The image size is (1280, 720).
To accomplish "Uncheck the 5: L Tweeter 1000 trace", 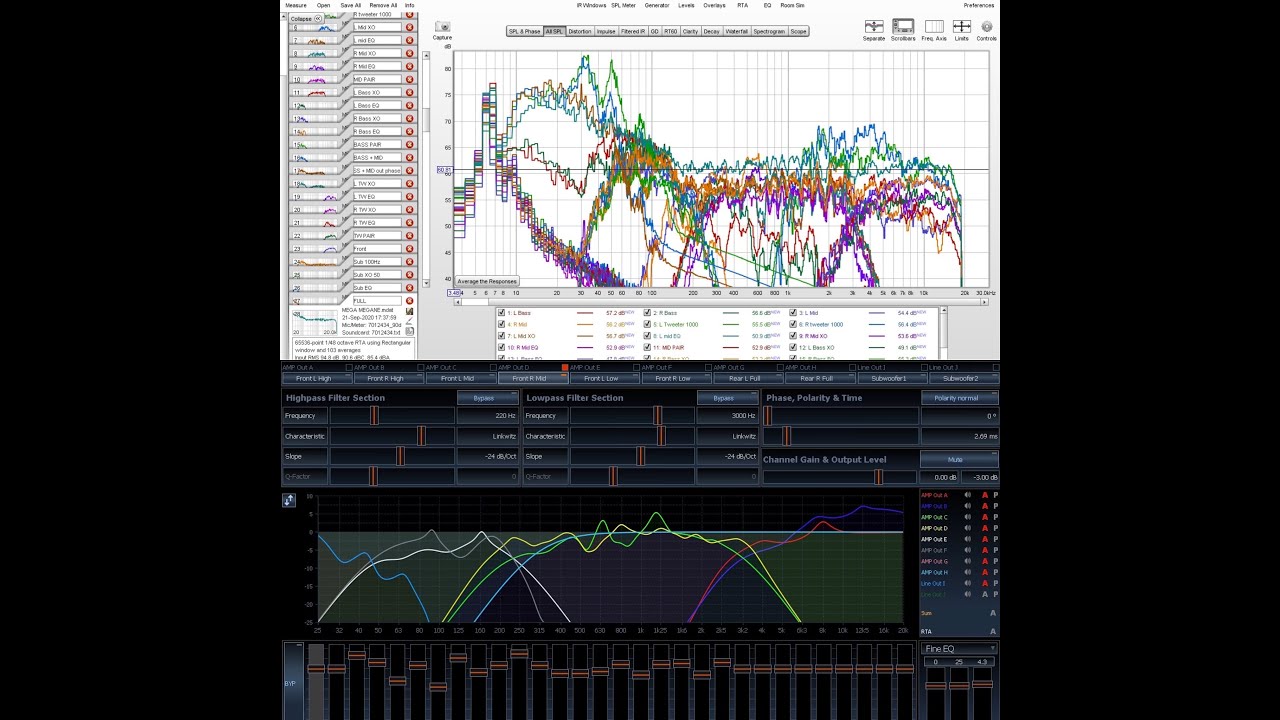I will click(x=647, y=324).
